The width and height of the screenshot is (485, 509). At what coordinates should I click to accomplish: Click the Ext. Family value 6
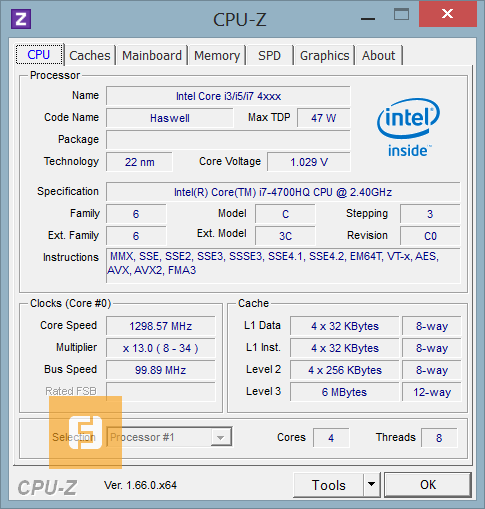point(136,236)
